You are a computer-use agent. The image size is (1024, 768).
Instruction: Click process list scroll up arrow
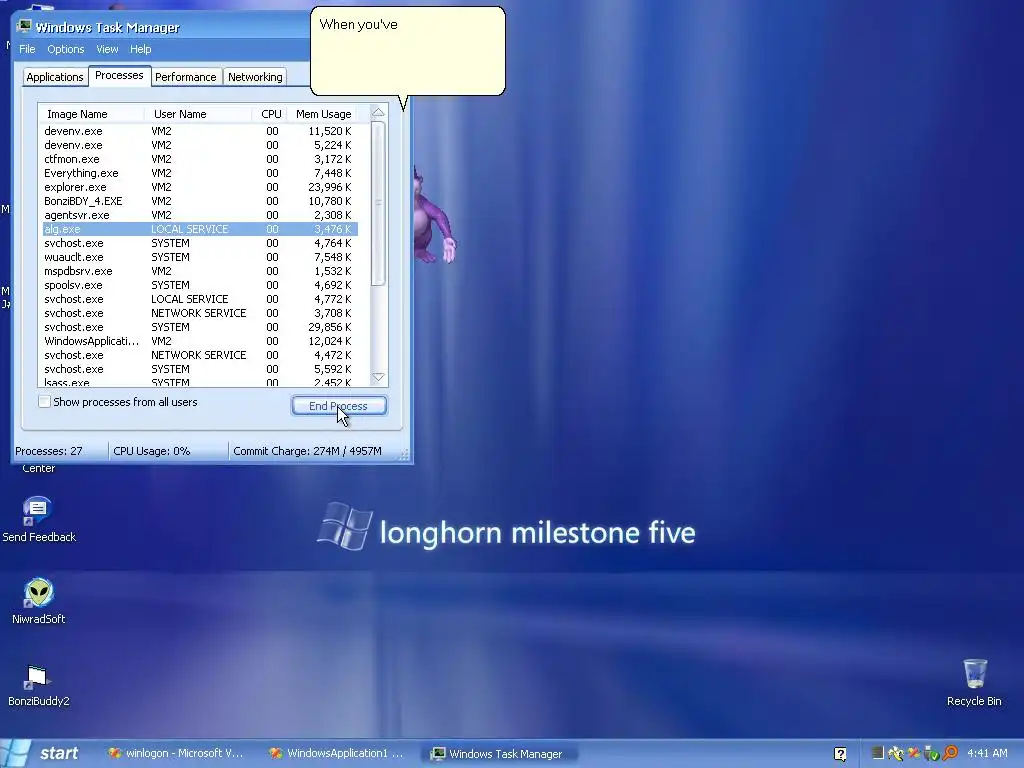(x=378, y=112)
